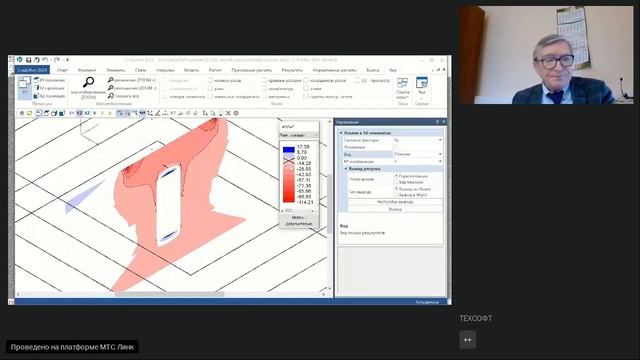The image size is (640, 360).
Task: Click the yellow refresh icon in toolbar
Action: [29, 113]
